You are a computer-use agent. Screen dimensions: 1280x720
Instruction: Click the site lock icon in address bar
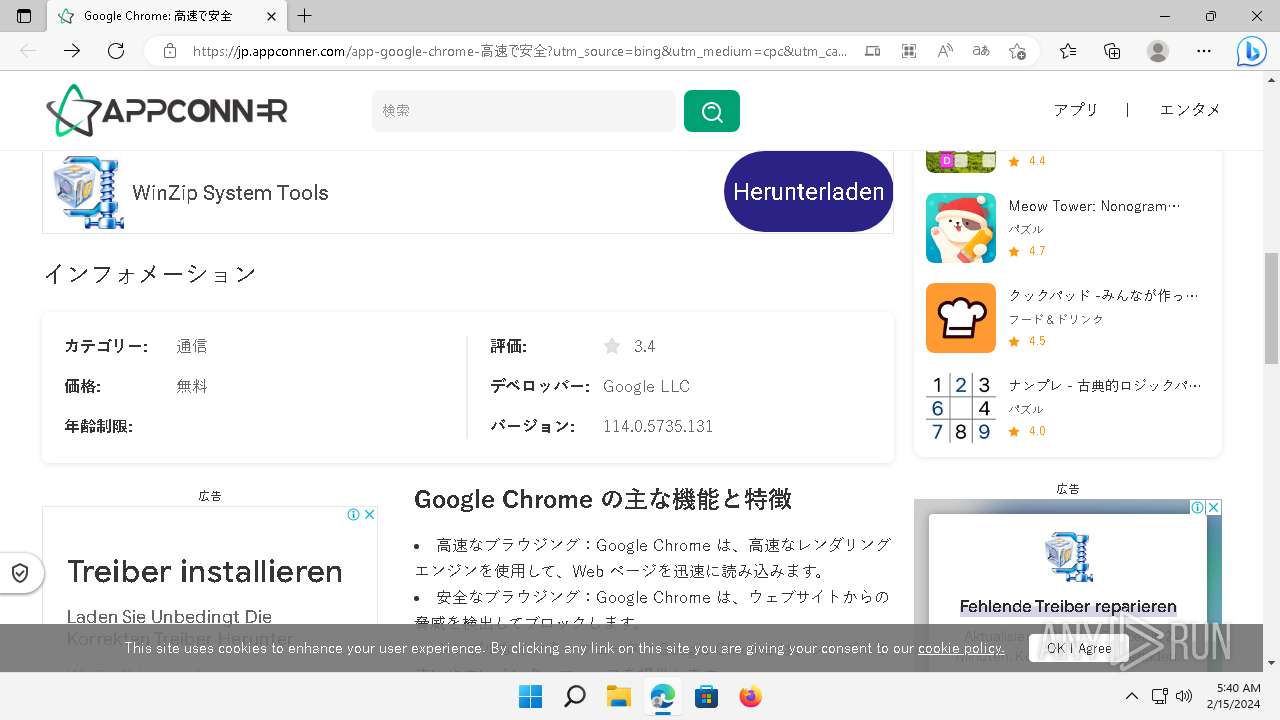(170, 51)
